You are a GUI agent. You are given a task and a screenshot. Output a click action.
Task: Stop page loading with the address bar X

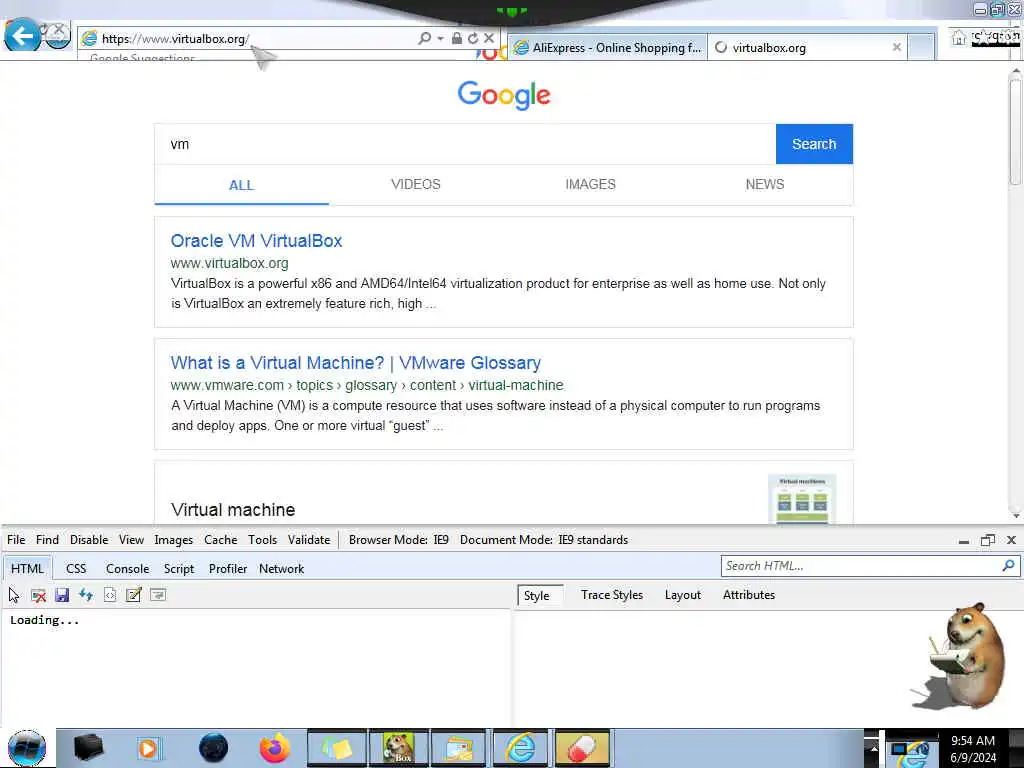pos(488,38)
